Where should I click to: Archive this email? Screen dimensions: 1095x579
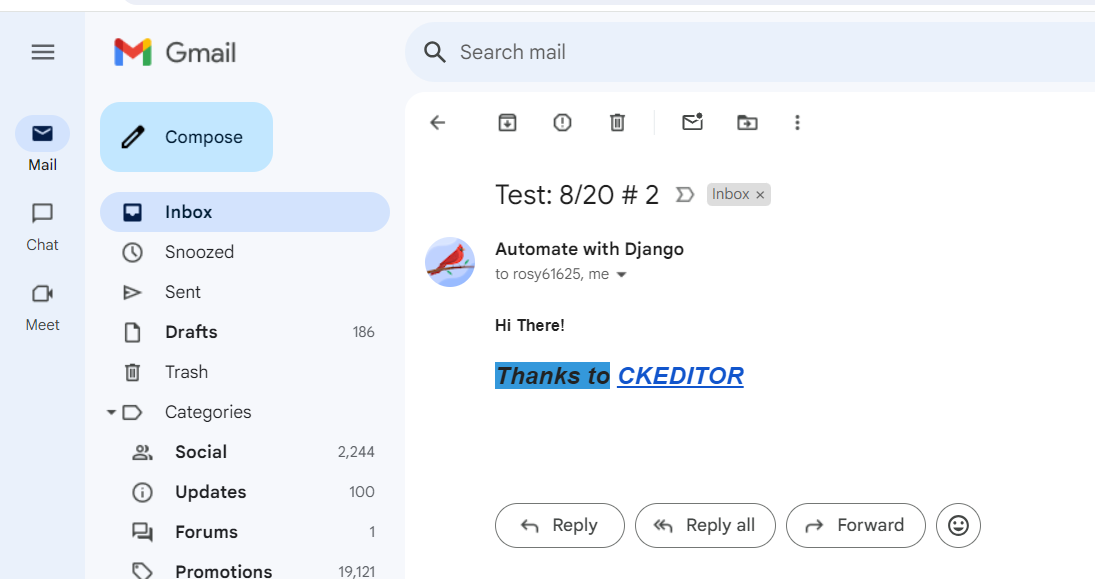pyautogui.click(x=508, y=123)
